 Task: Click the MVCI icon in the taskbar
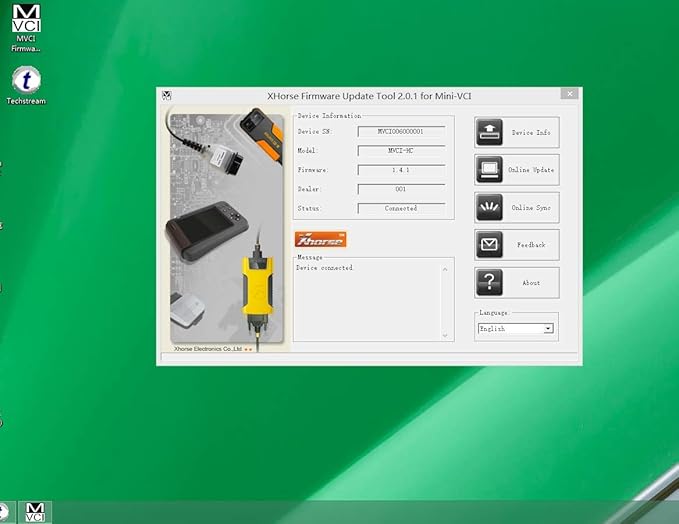(x=35, y=512)
